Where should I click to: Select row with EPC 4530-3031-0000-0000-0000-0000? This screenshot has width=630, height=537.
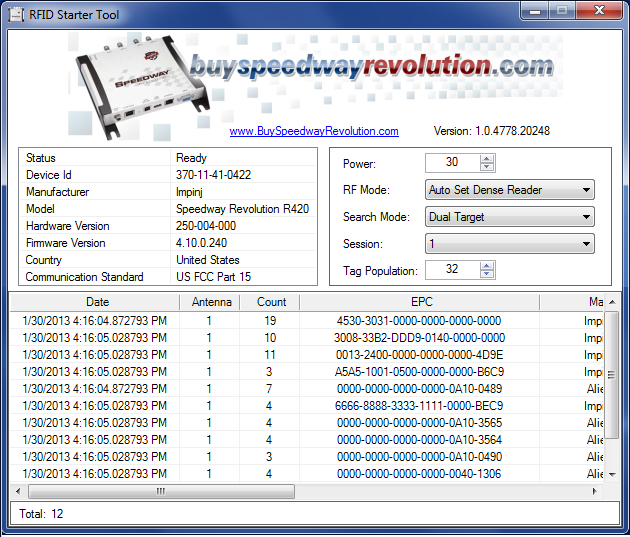click(307, 321)
